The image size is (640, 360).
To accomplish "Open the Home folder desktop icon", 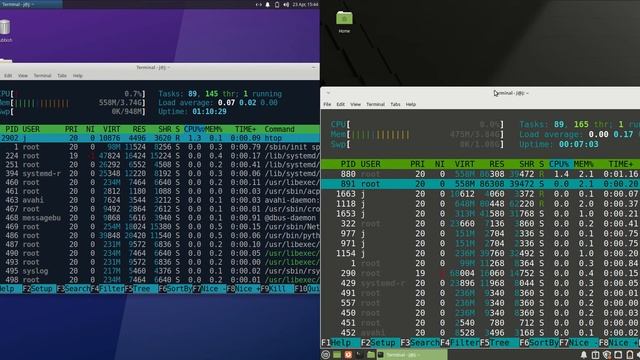I will point(344,22).
